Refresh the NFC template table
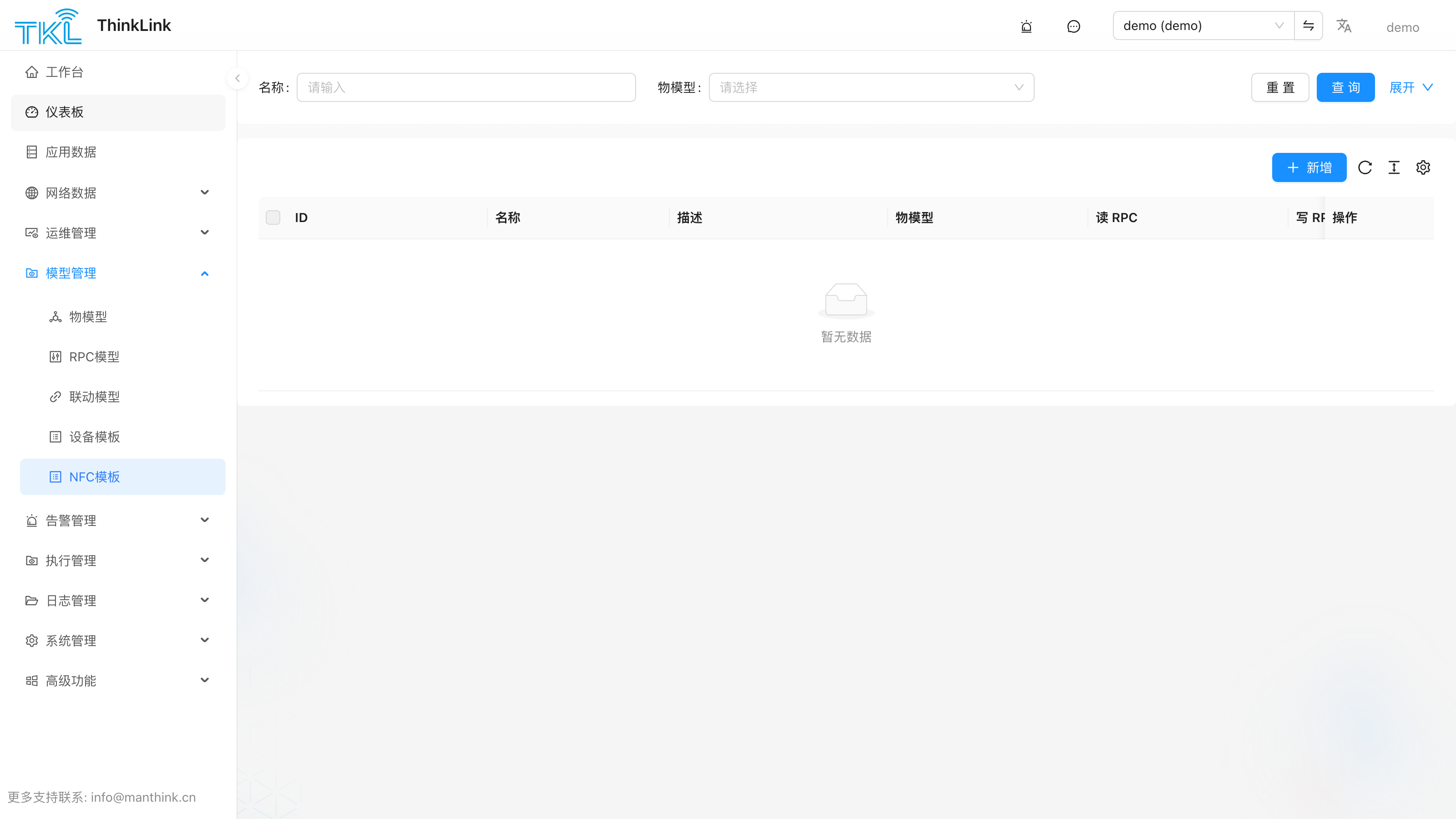Viewport: 1456px width, 819px height. pyautogui.click(x=1365, y=167)
